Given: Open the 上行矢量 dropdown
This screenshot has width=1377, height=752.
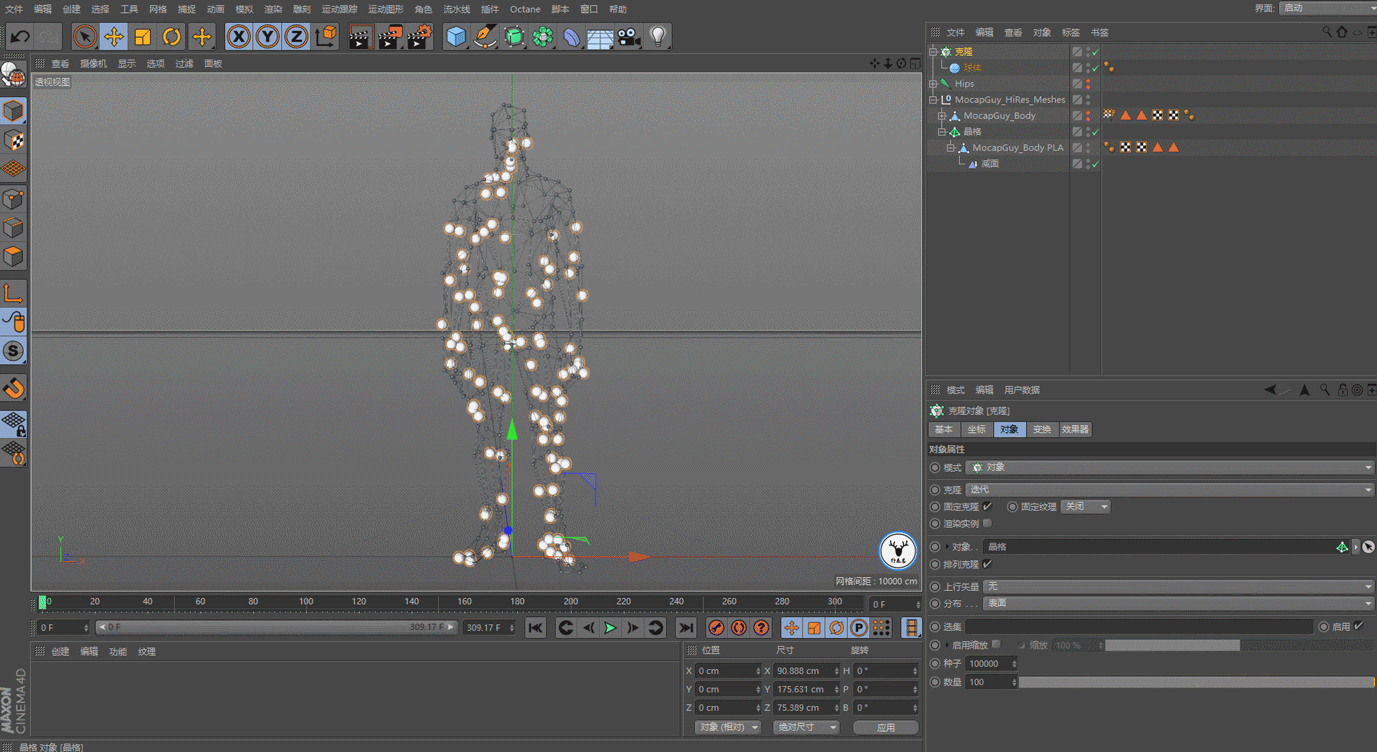Looking at the screenshot, I should pos(1180,587).
